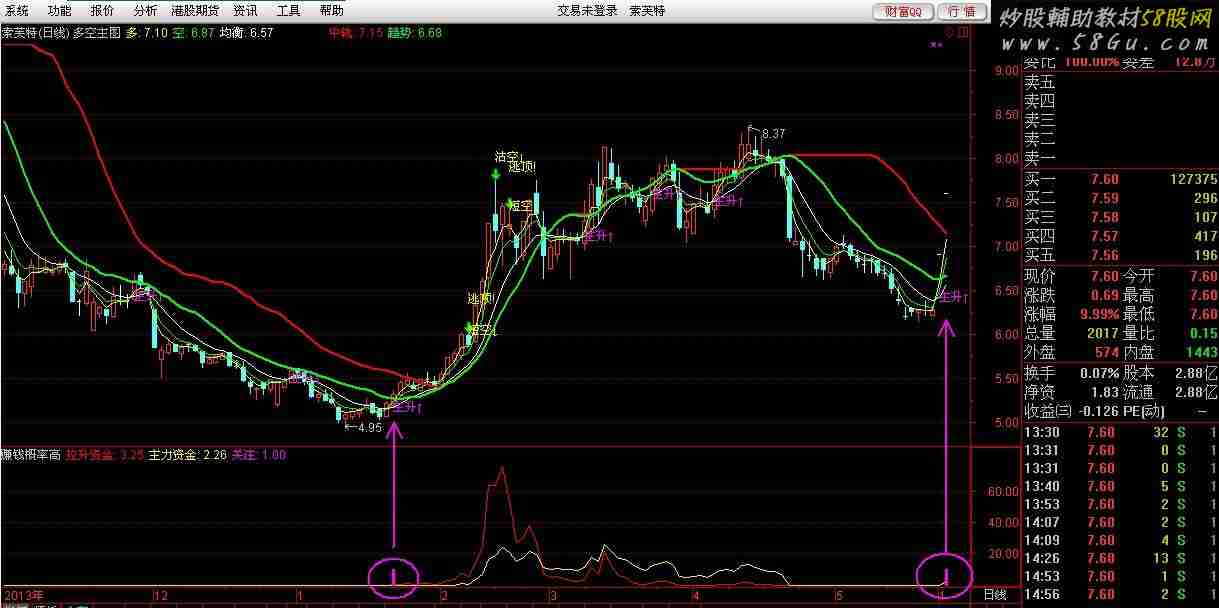Open the 分析 menu
The image size is (1219, 608).
(x=145, y=10)
